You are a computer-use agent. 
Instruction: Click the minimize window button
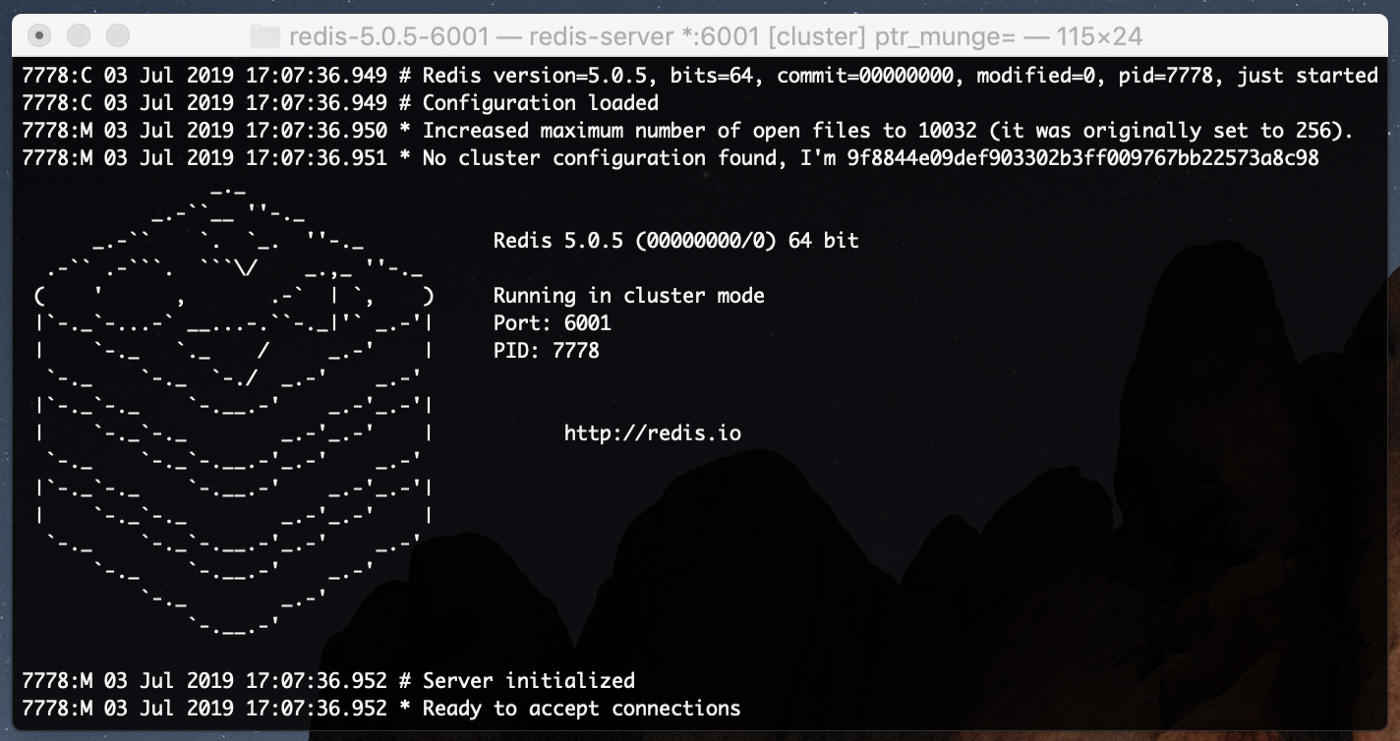click(78, 36)
